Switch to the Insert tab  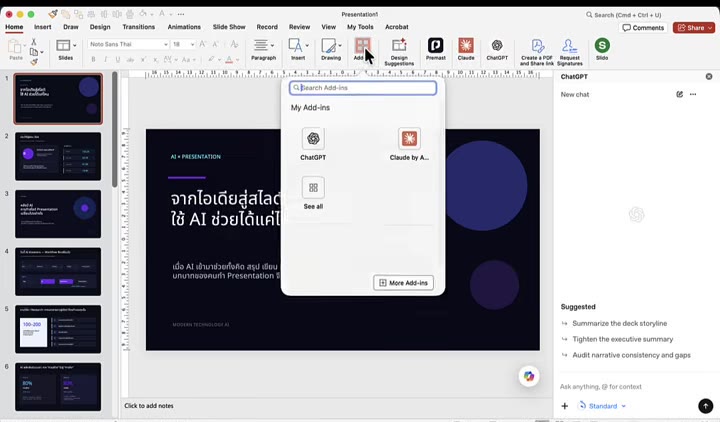point(43,27)
